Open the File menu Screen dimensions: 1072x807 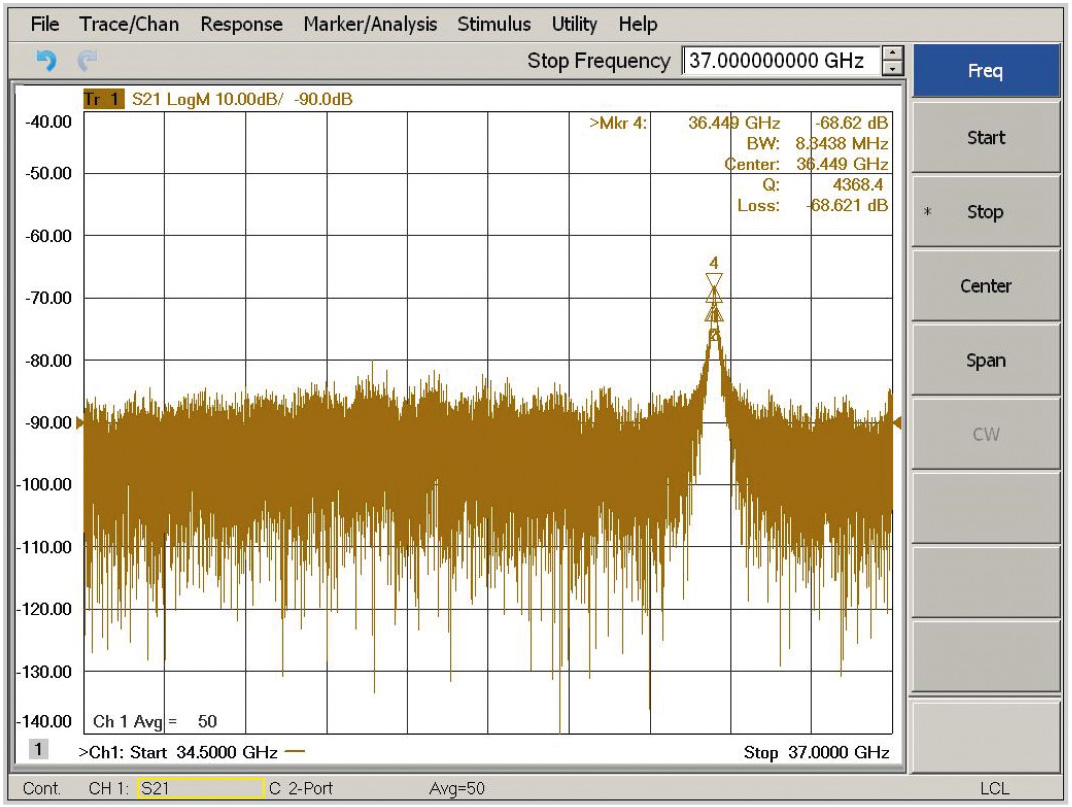click(x=44, y=24)
